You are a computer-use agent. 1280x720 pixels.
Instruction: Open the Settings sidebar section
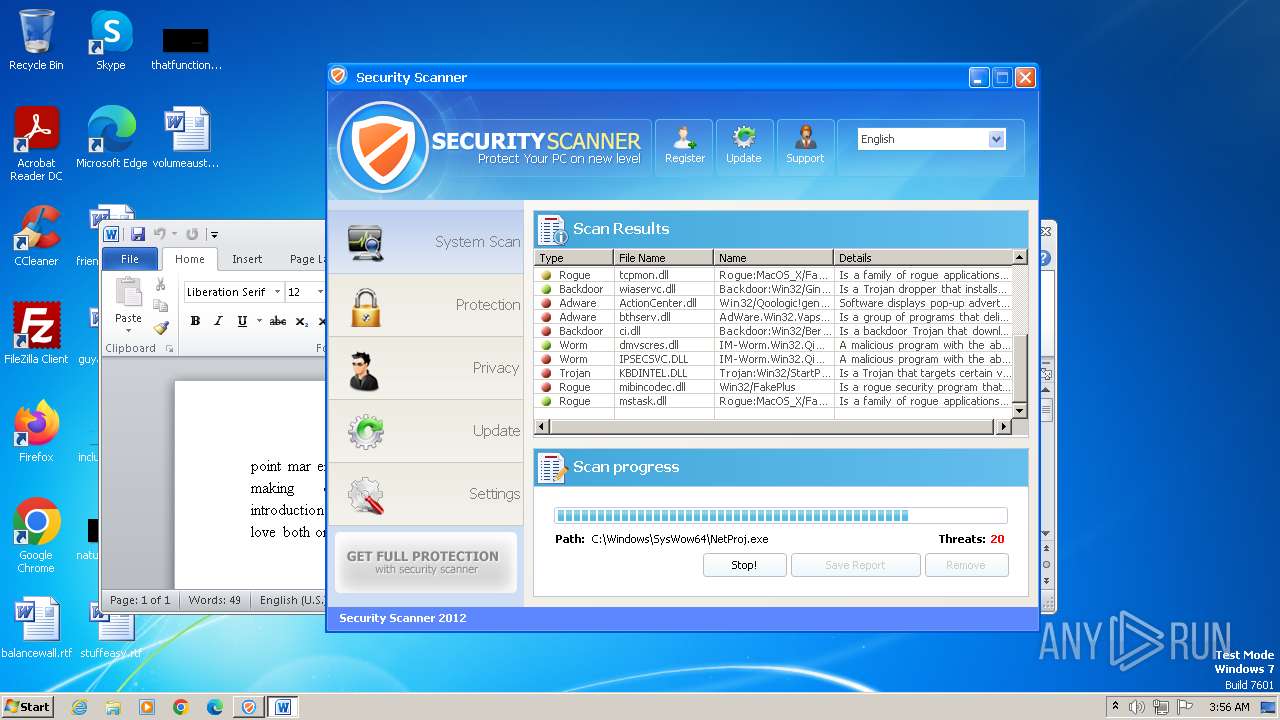[x=426, y=494]
